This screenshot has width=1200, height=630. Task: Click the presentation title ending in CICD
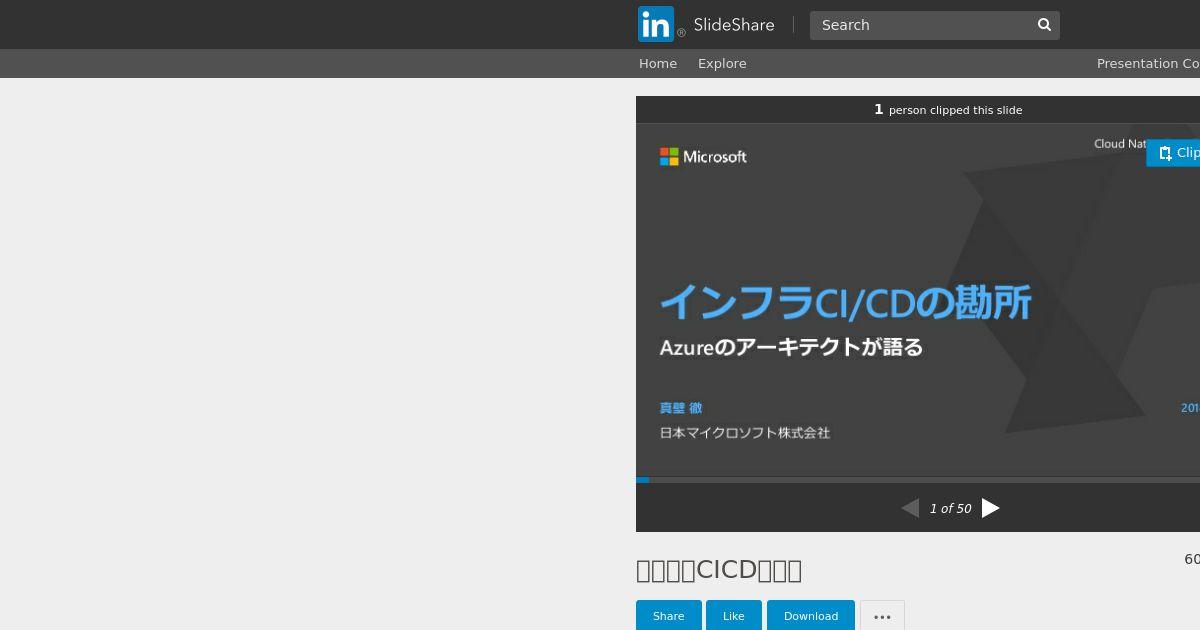click(x=719, y=570)
